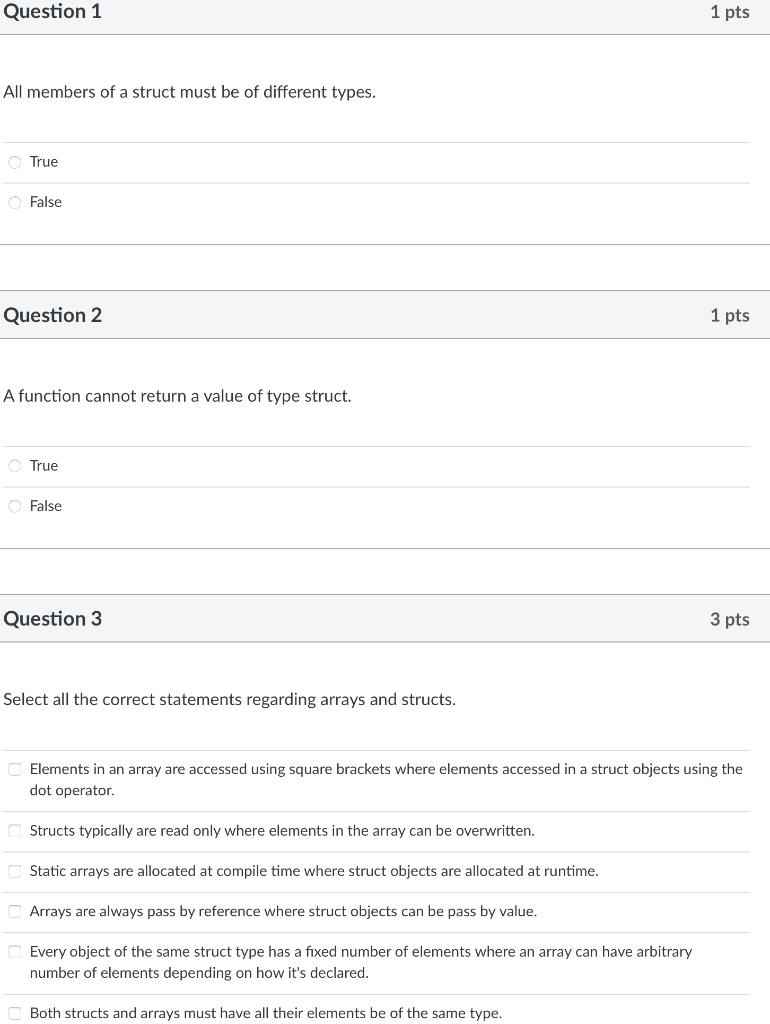Check the static arrays compile time statement
Viewport: 770px width, 1024px height.
coord(14,871)
